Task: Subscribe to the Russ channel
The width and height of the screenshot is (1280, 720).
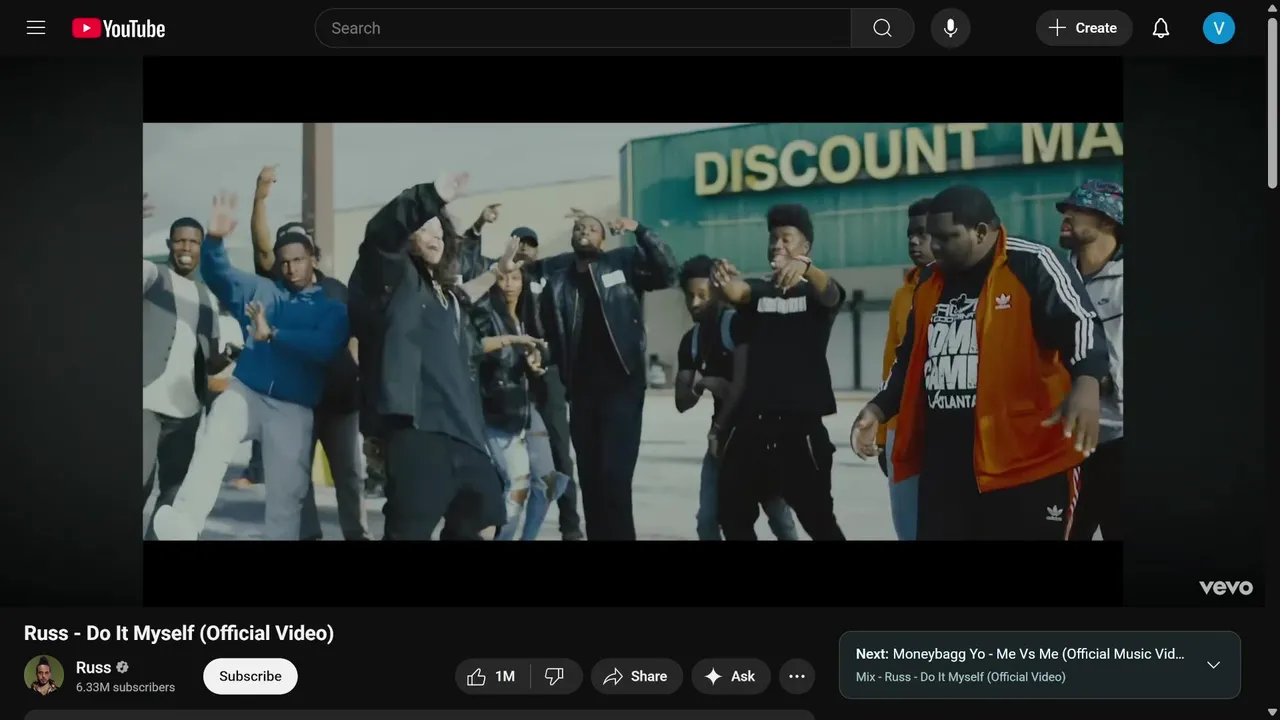Action: 250,676
